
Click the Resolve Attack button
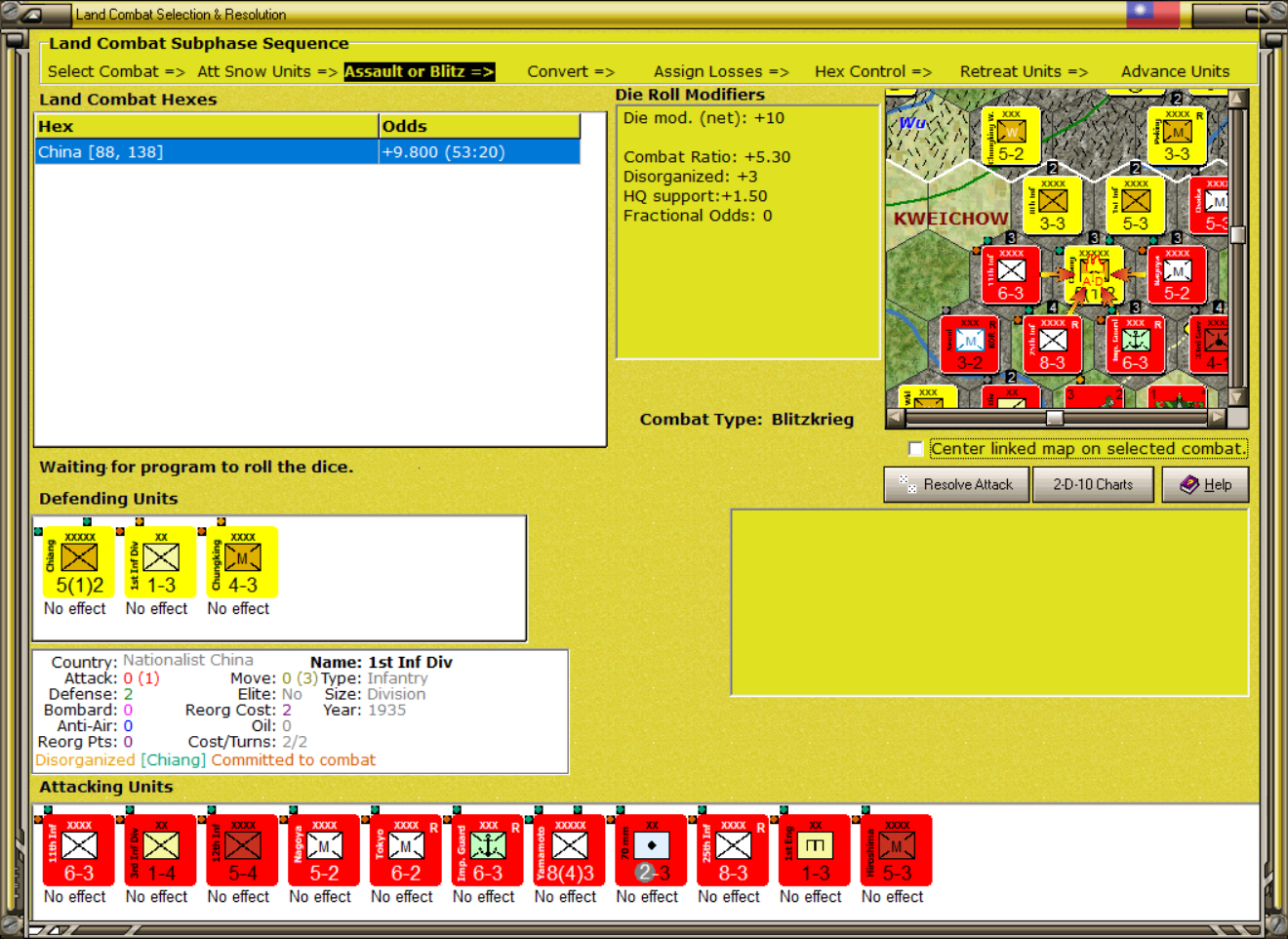click(x=956, y=484)
